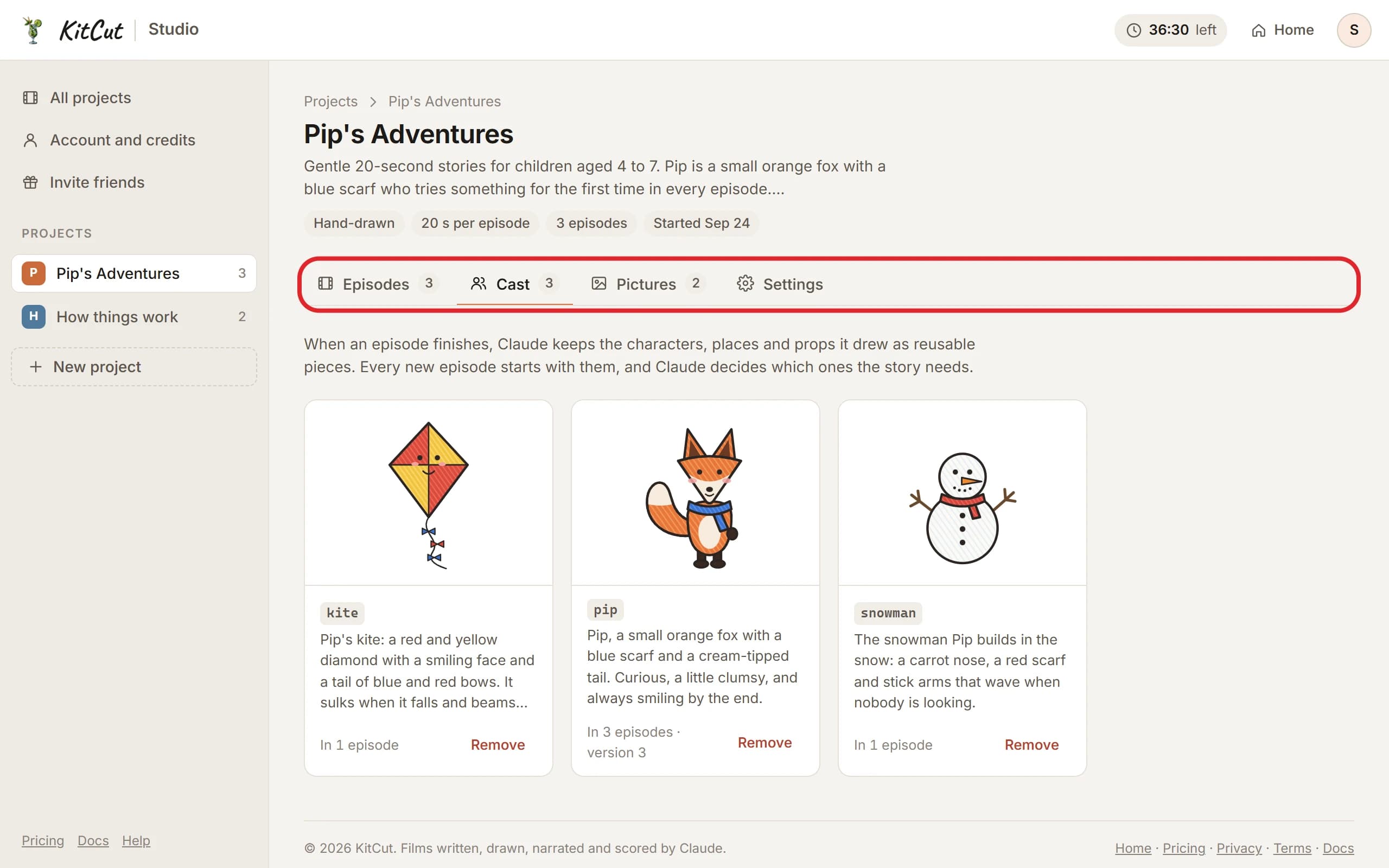Open Invite friends in sidebar
1389x868 pixels.
click(x=133, y=183)
